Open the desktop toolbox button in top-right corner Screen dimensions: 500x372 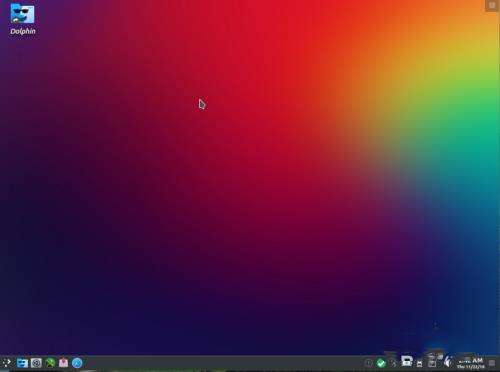(492, 5)
